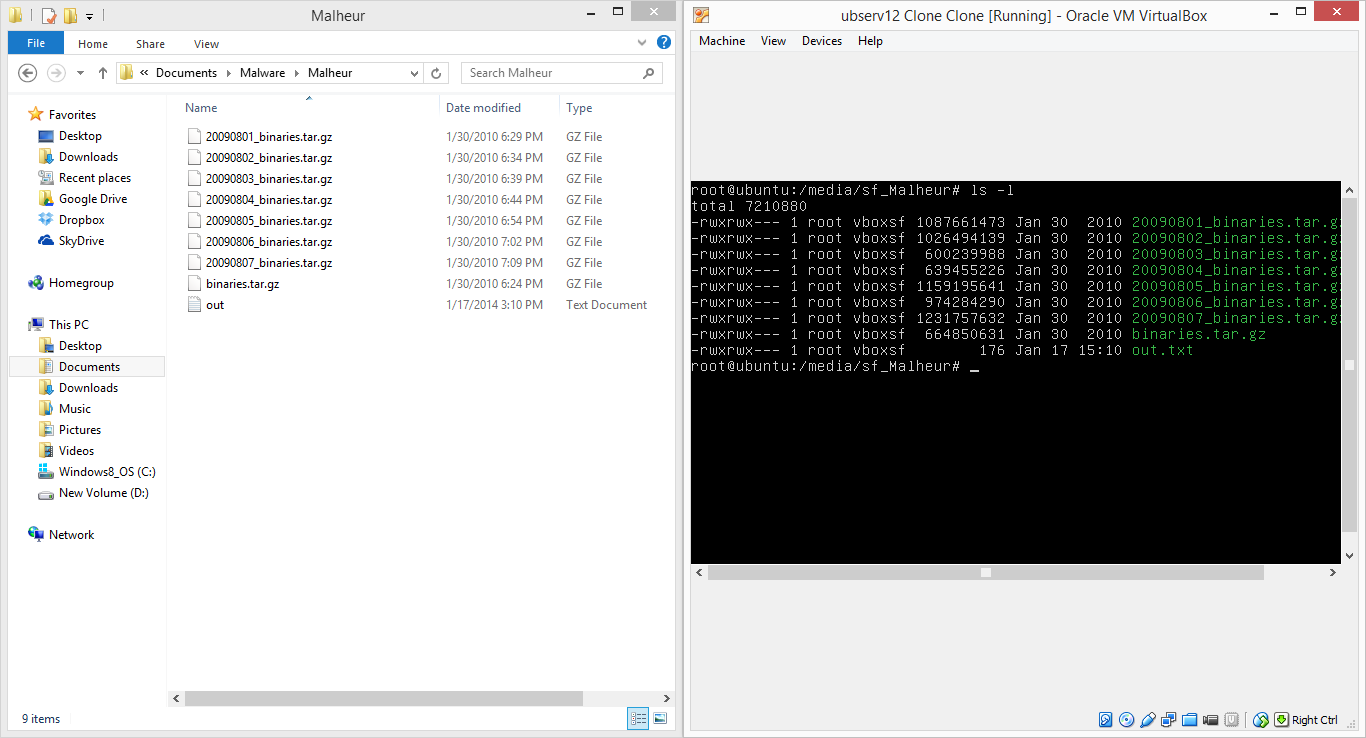Click the arrow after Malware in address bar
Screen dimensions: 1366x738
297,73
